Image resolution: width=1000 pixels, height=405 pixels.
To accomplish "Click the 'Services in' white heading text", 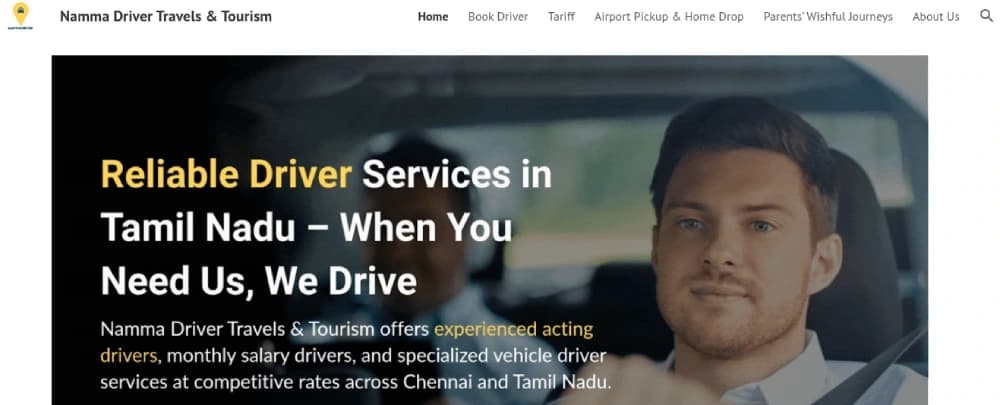I will (x=457, y=174).
